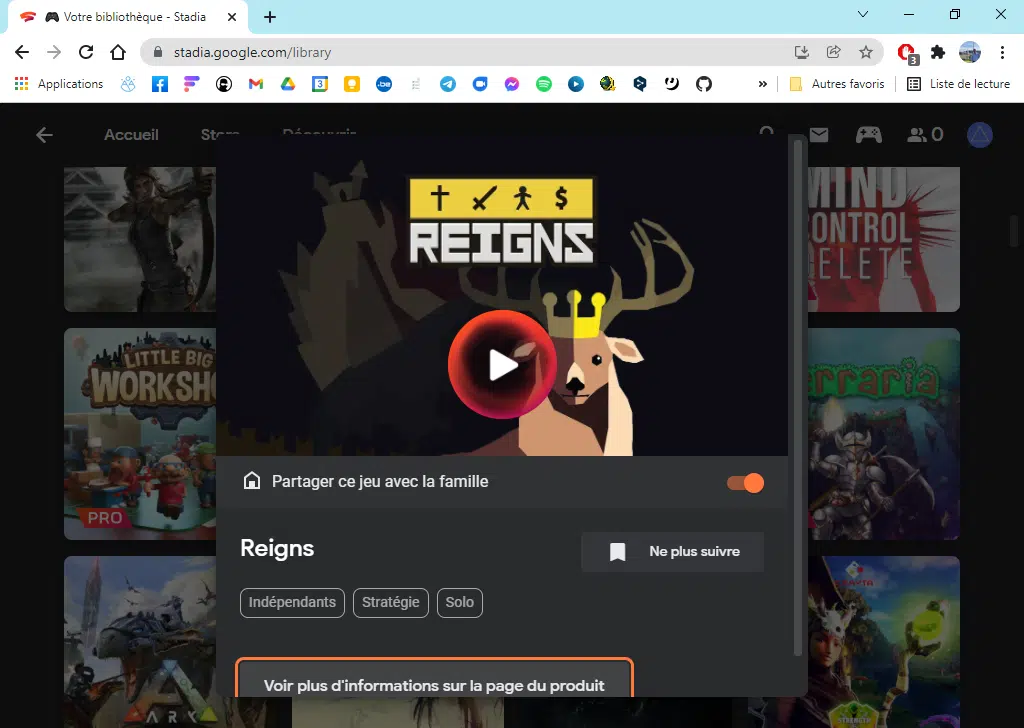The height and width of the screenshot is (728, 1024).
Task: Open the Facebook bookmark
Action: click(x=160, y=84)
